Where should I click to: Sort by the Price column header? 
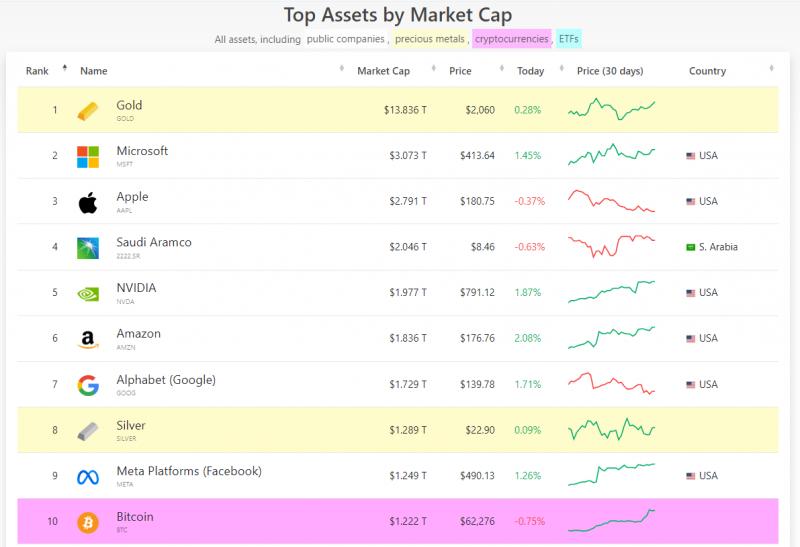[x=460, y=71]
